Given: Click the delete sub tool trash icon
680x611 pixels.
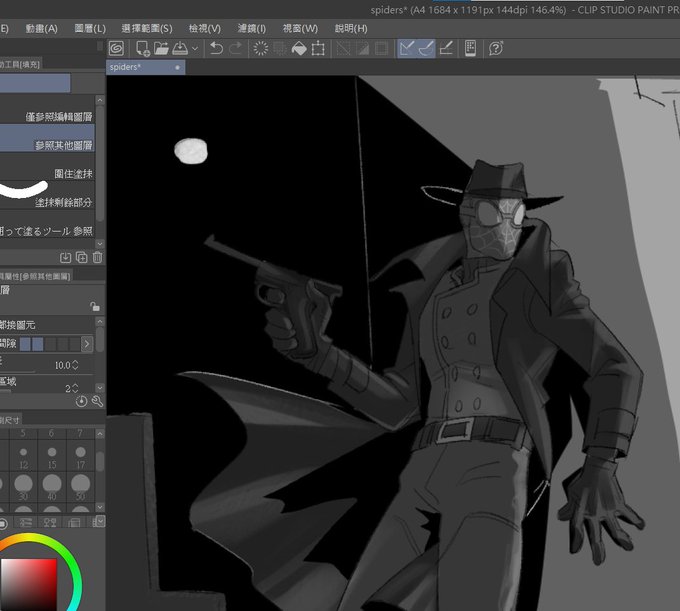Looking at the screenshot, I should tap(98, 258).
